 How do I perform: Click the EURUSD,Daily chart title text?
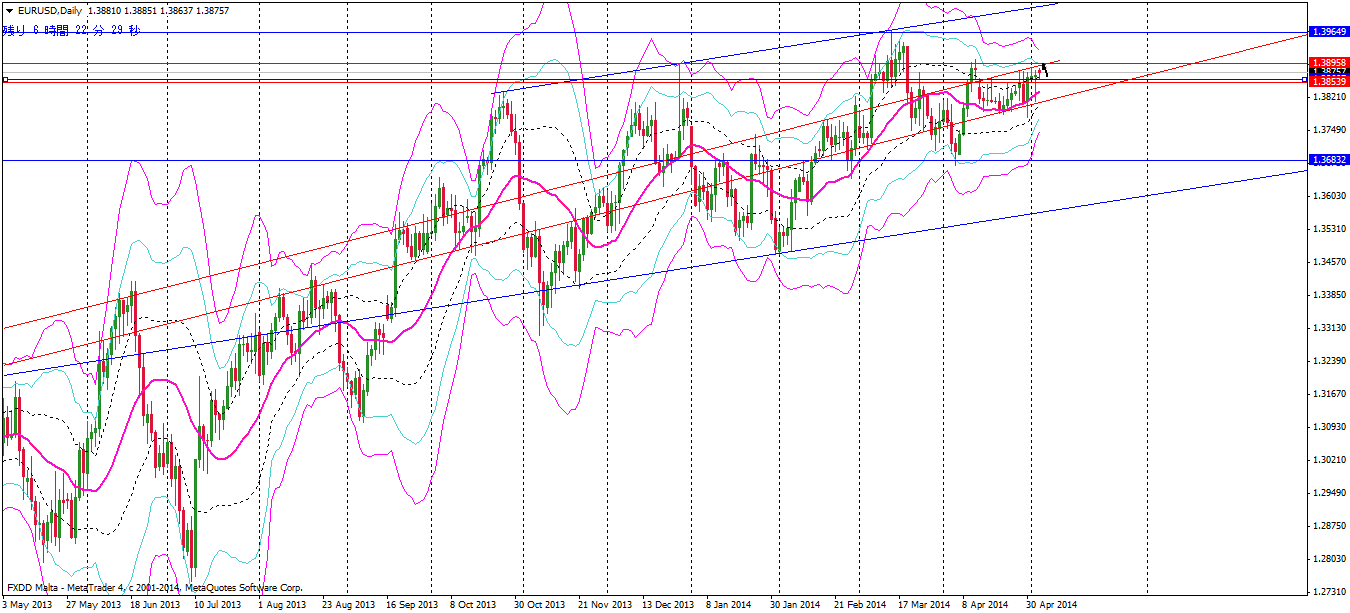tap(50, 10)
